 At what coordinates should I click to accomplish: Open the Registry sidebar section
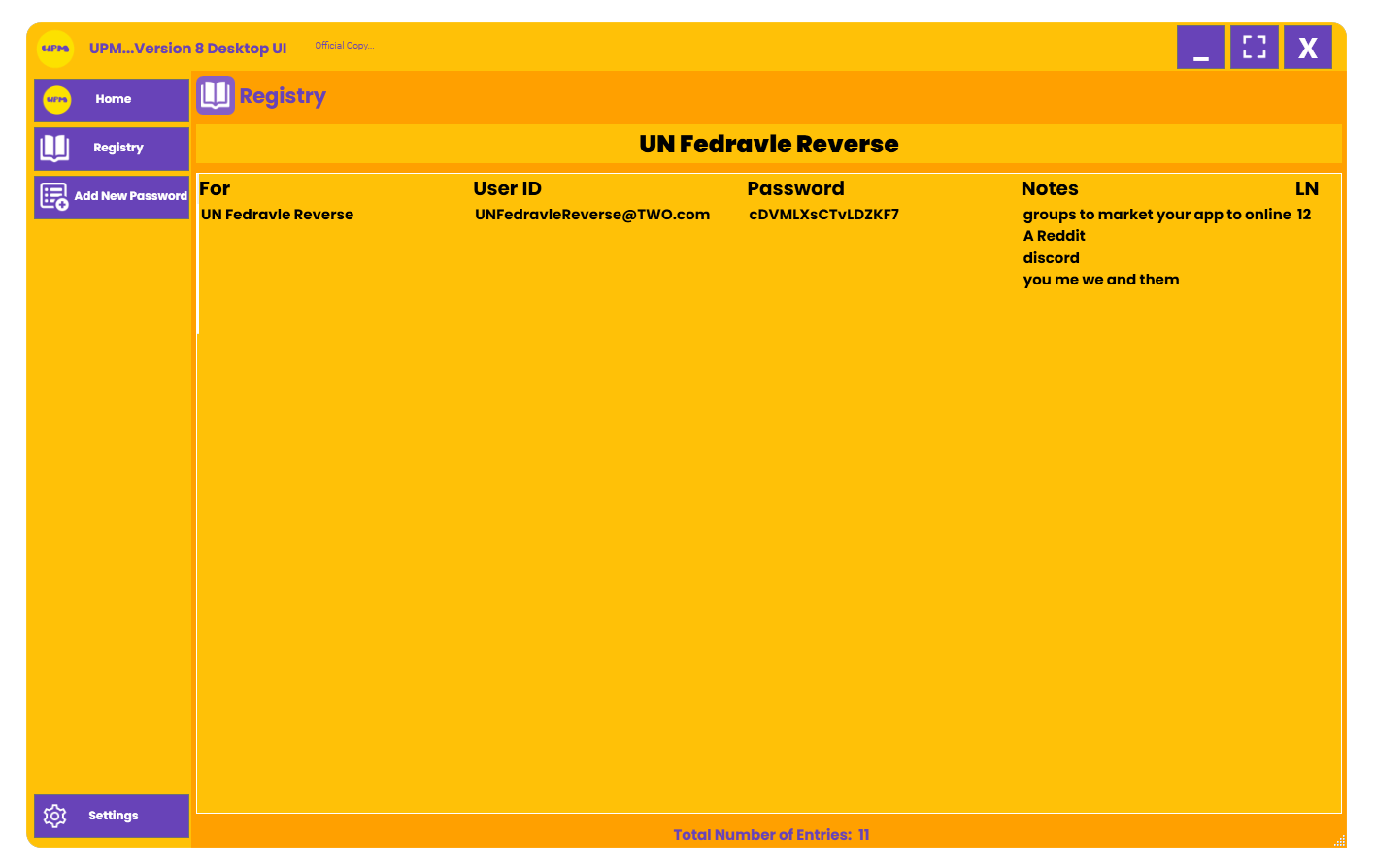[112, 149]
